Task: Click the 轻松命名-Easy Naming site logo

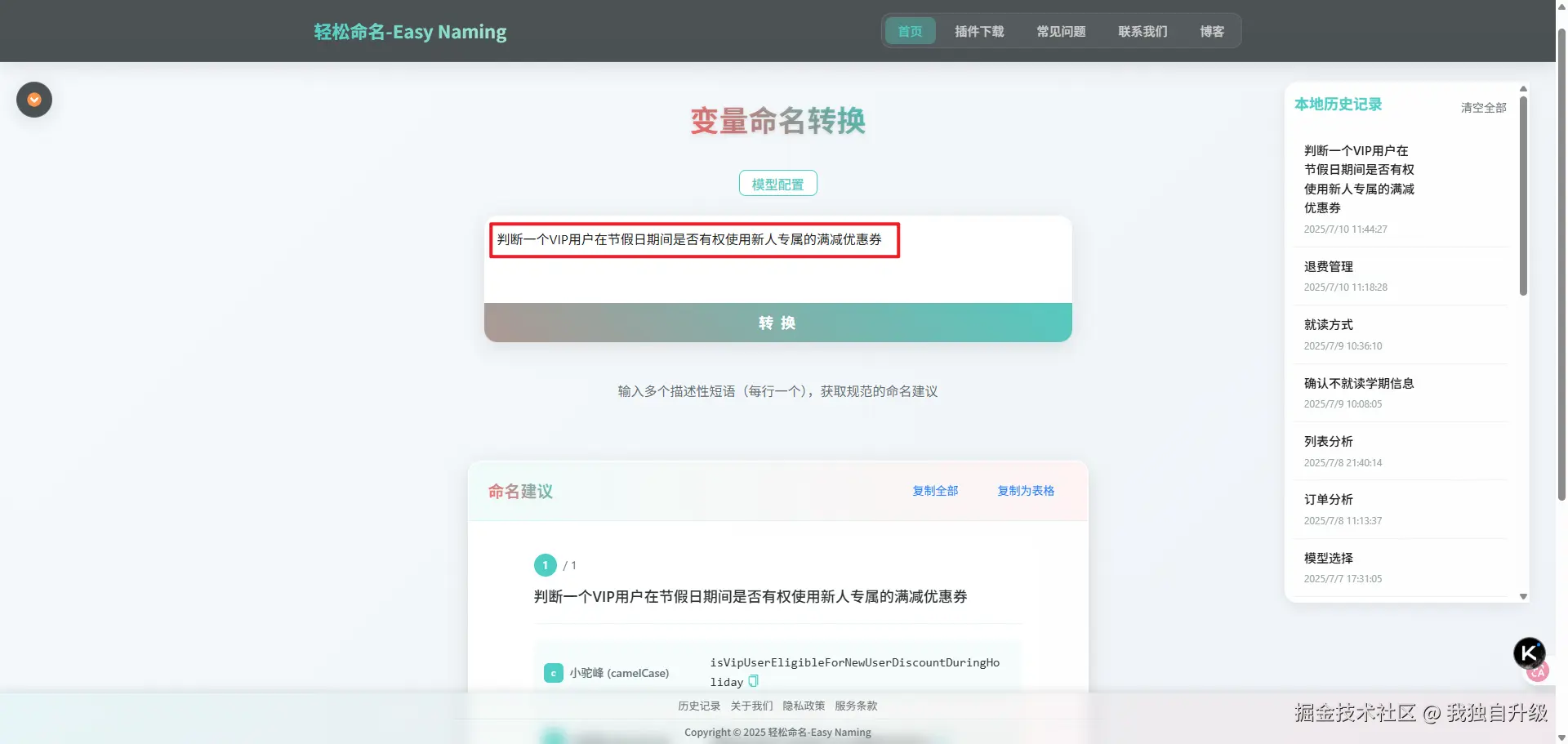Action: pyautogui.click(x=410, y=31)
